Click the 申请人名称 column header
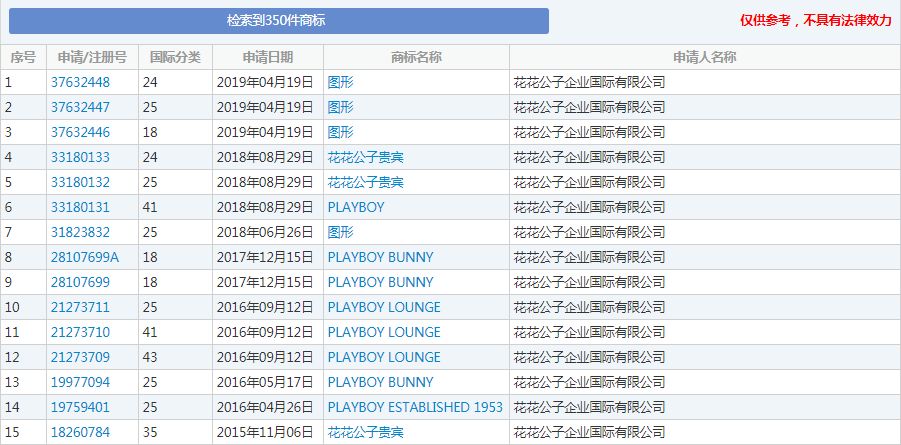Screen dimensions: 901x445 704,57
